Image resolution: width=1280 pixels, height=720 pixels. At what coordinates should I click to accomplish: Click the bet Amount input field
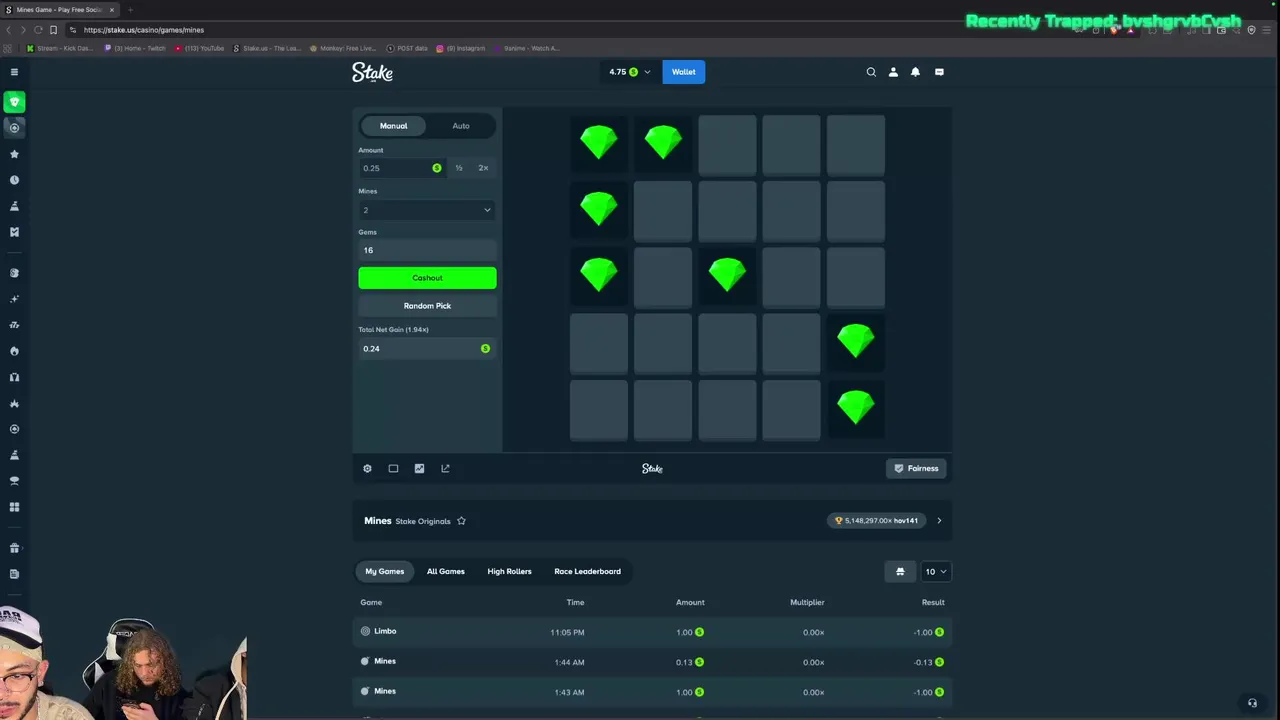(402, 168)
